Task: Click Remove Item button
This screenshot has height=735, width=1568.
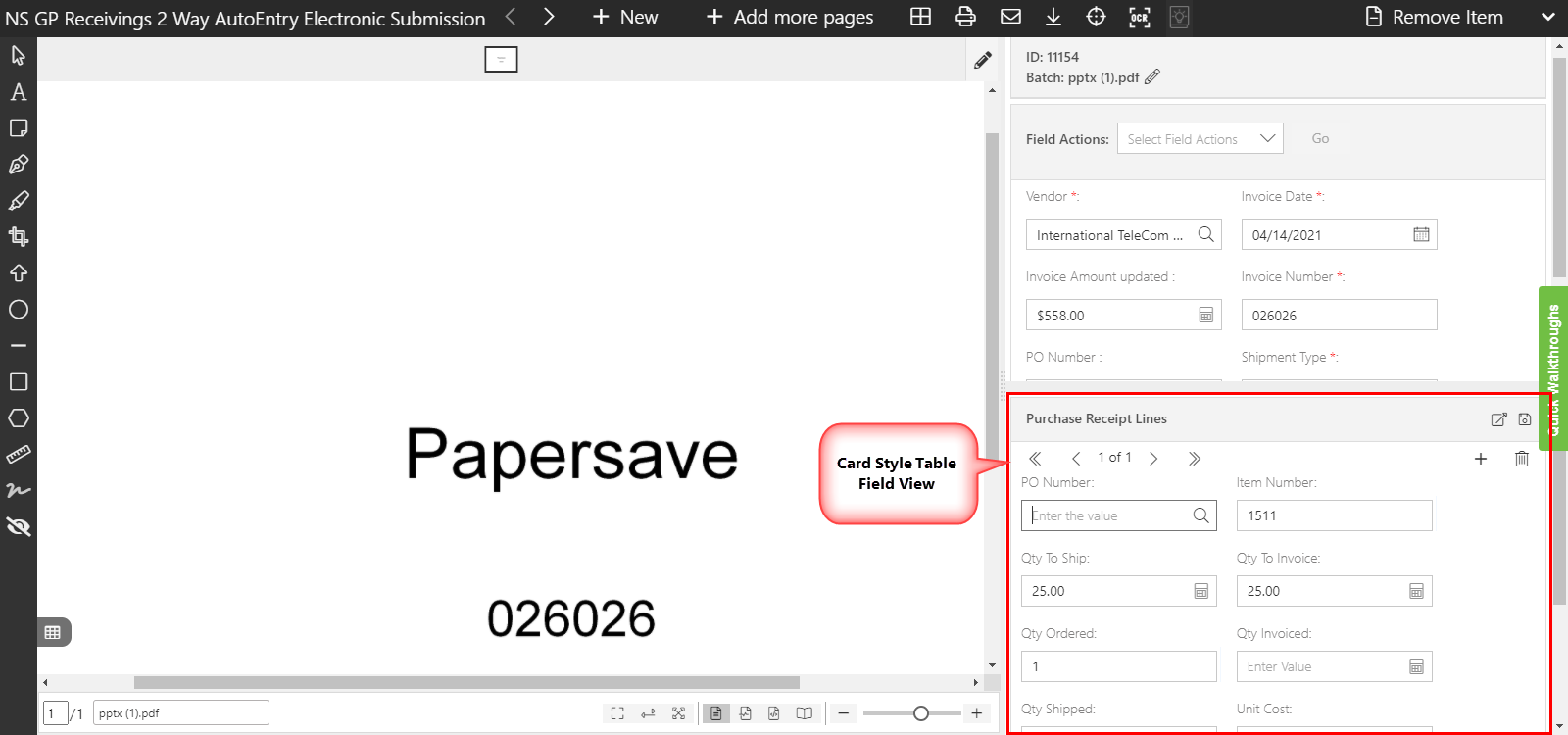Action: tap(1435, 17)
